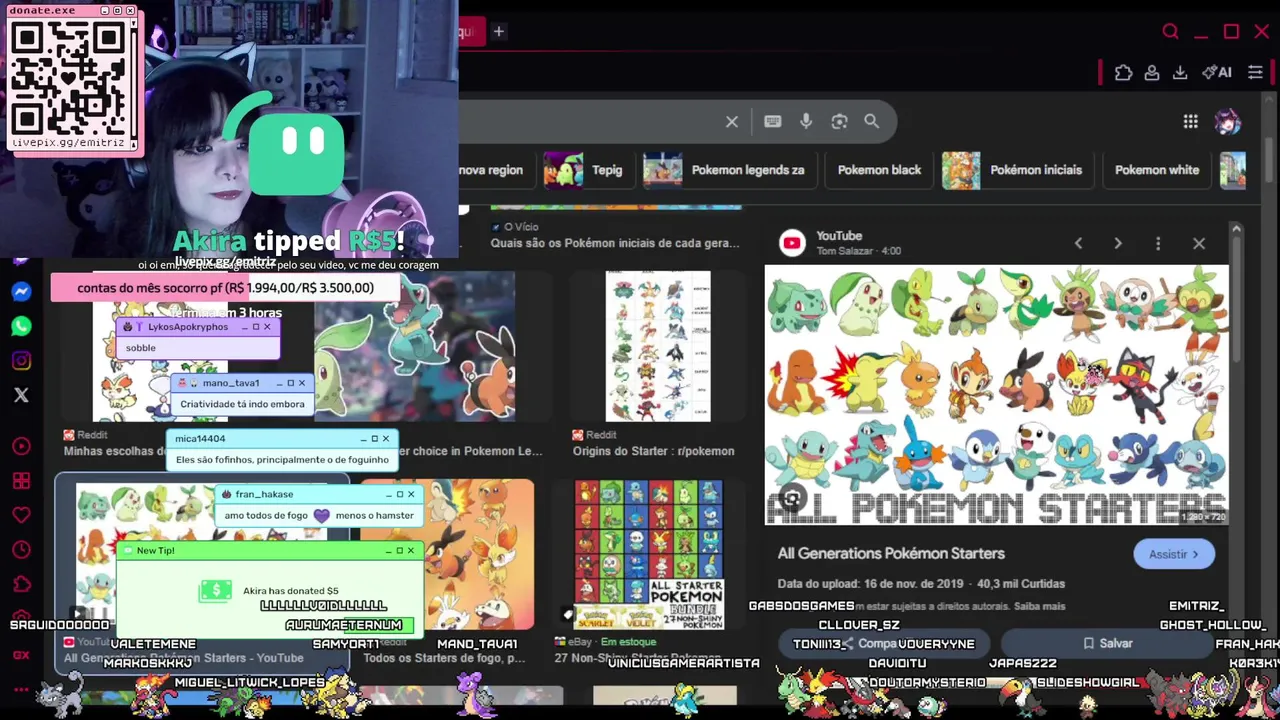Open the GX icon in the sidebar
This screenshot has height=720, width=1280.
pos(21,655)
